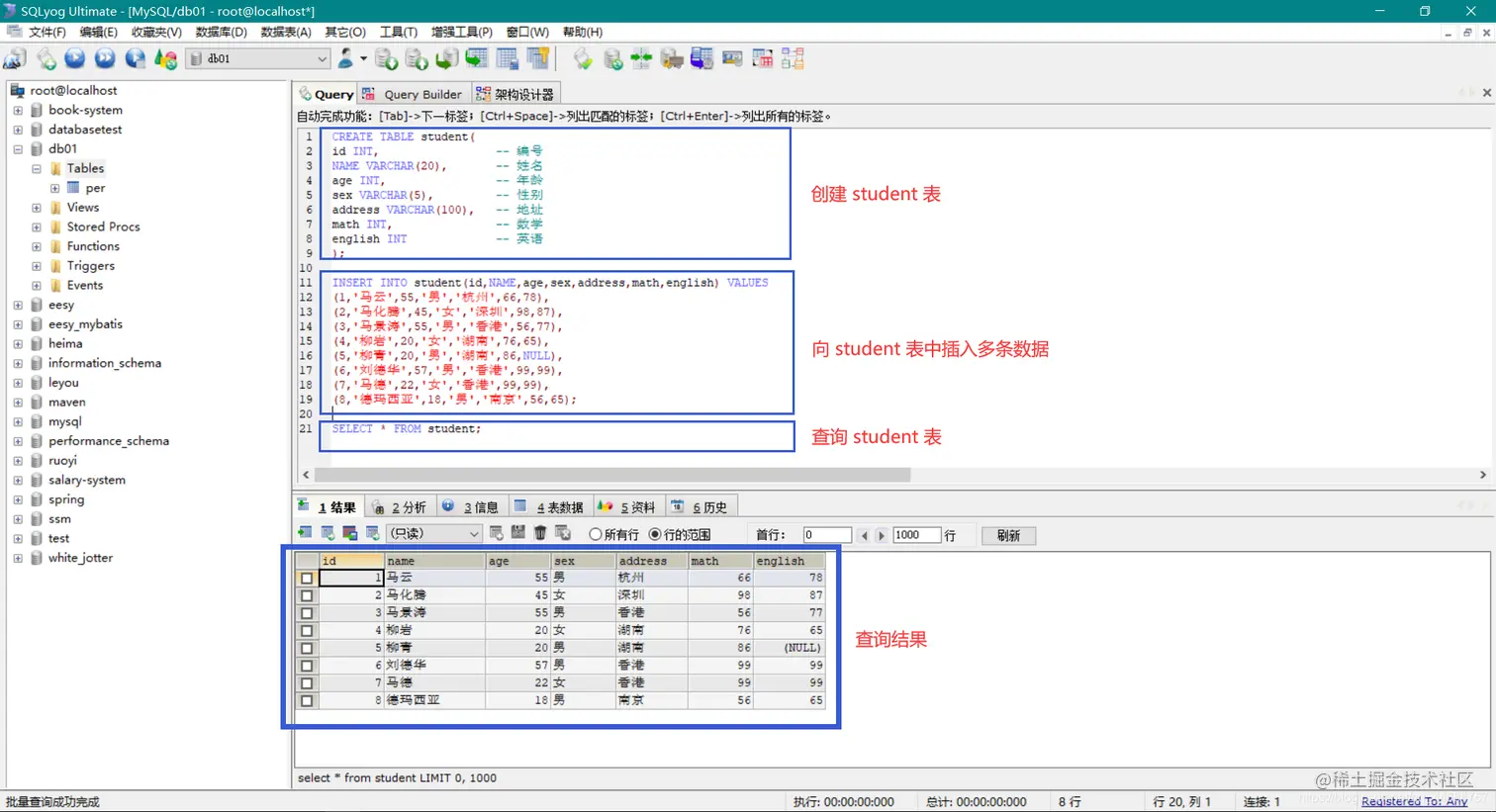Click the Registered To: Any link

(1414, 801)
